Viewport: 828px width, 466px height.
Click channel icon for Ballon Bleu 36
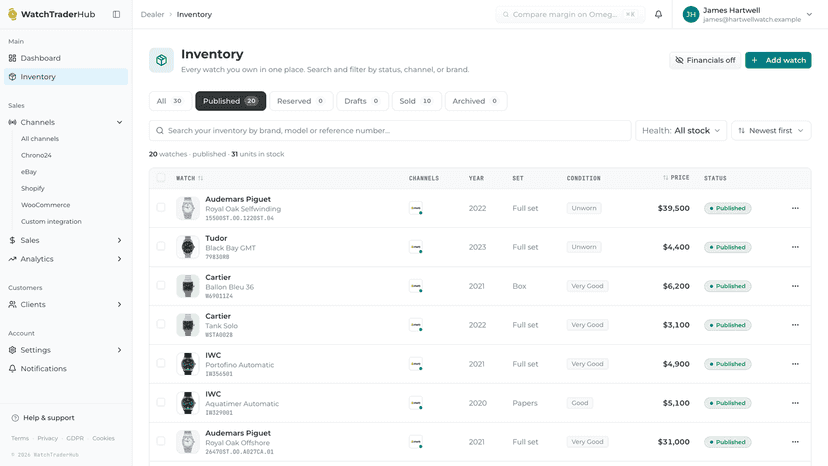(416, 286)
